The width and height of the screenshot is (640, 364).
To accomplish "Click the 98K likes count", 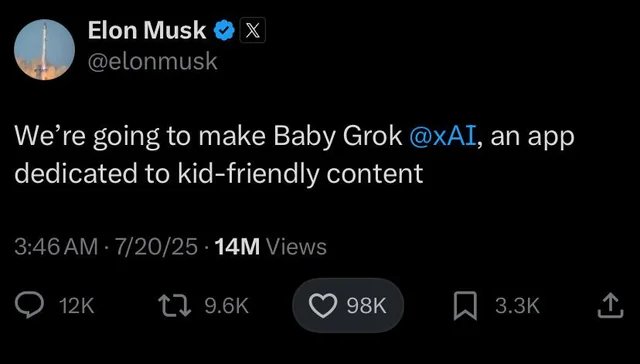I will pyautogui.click(x=367, y=306).
